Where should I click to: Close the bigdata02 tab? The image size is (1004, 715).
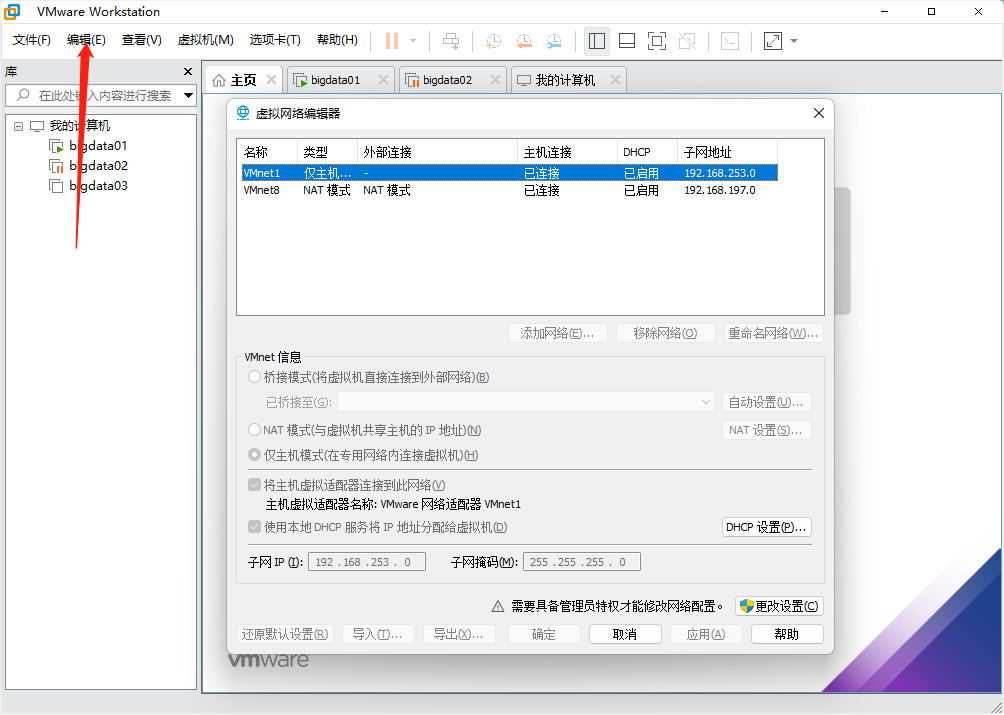click(x=495, y=80)
